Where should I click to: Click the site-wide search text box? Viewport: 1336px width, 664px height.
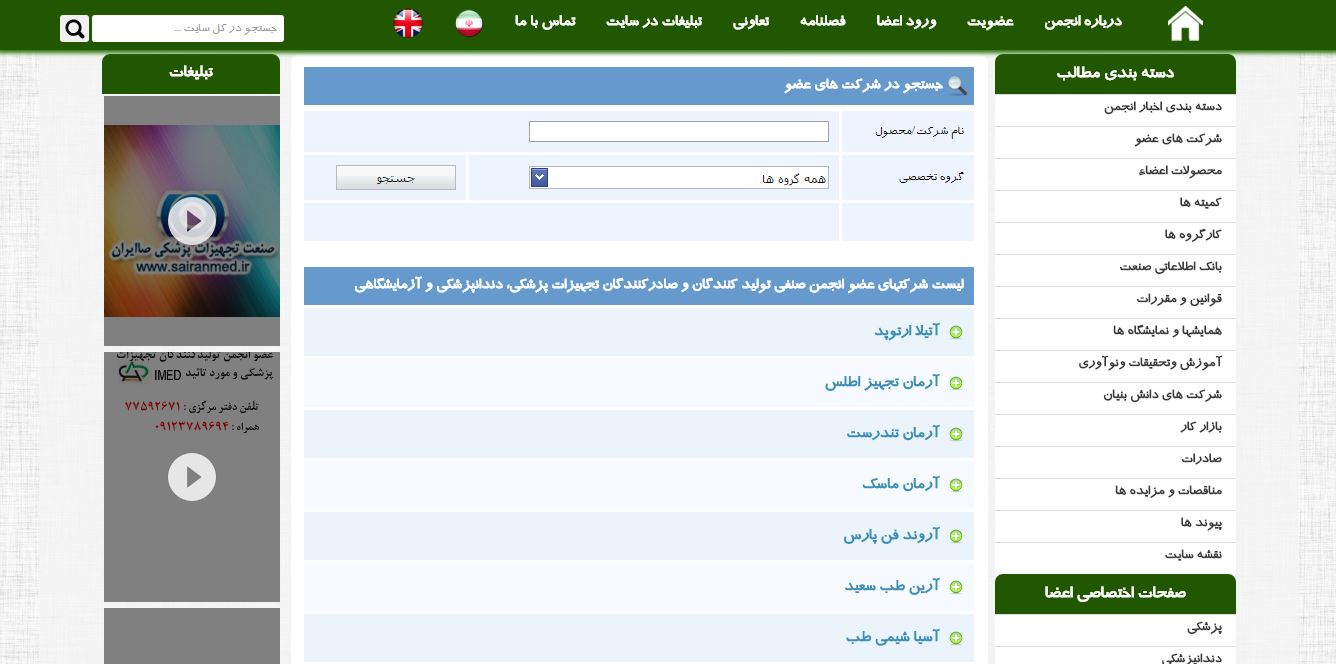click(x=188, y=28)
